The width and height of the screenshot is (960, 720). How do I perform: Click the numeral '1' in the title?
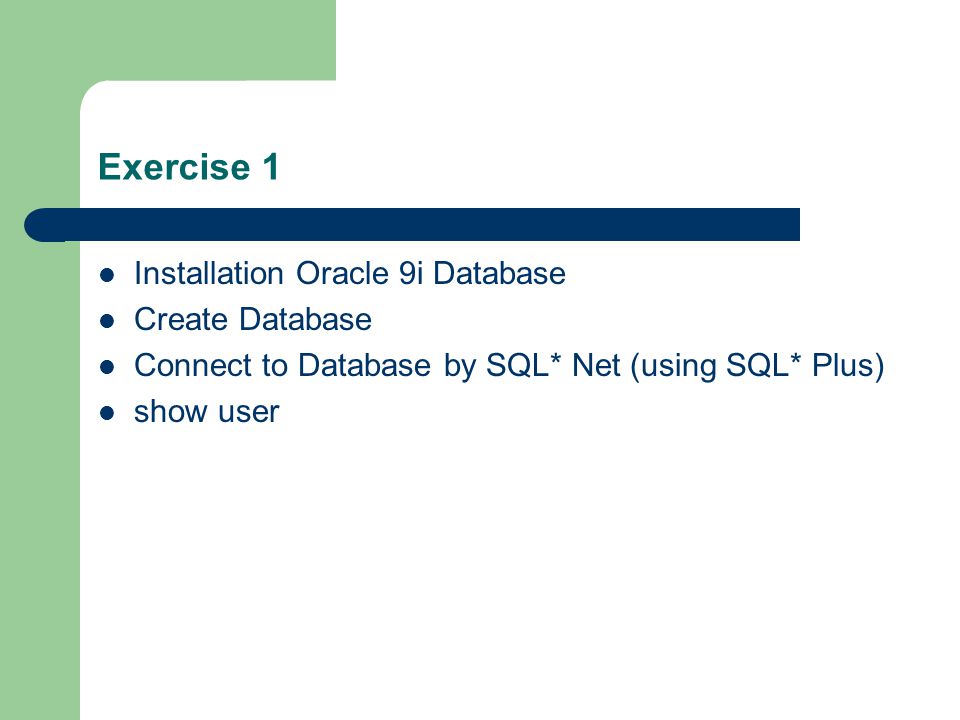(271, 167)
